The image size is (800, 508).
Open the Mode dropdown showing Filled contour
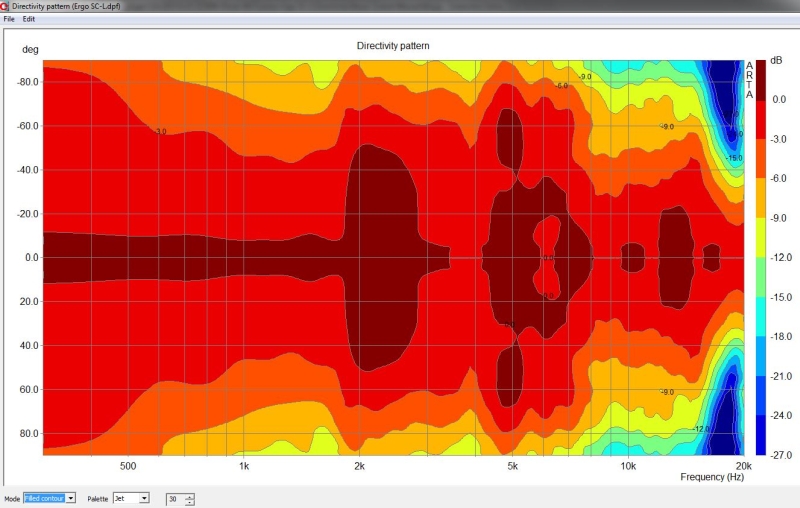49,498
